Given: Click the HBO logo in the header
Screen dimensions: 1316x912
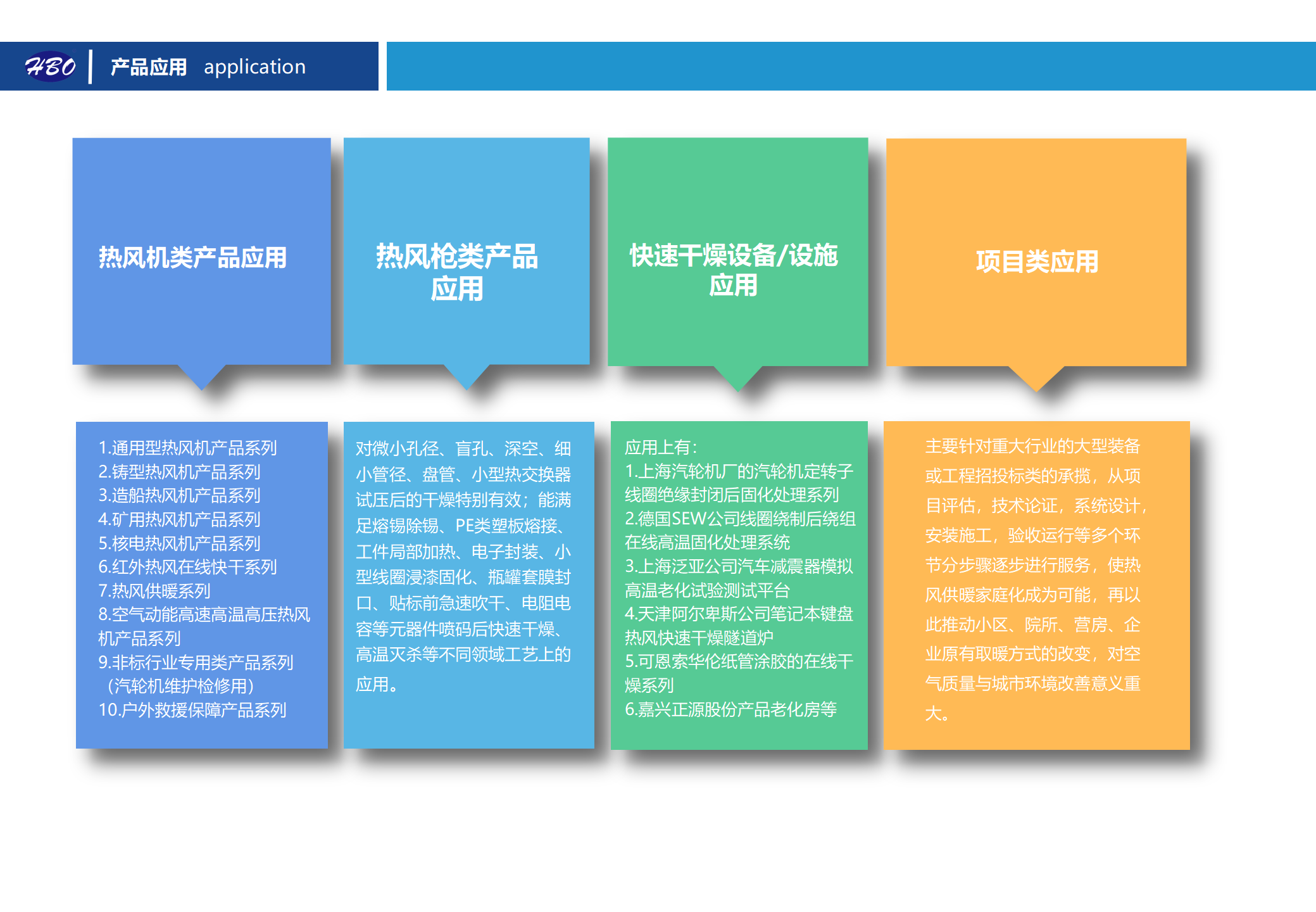Looking at the screenshot, I should click(x=51, y=65).
